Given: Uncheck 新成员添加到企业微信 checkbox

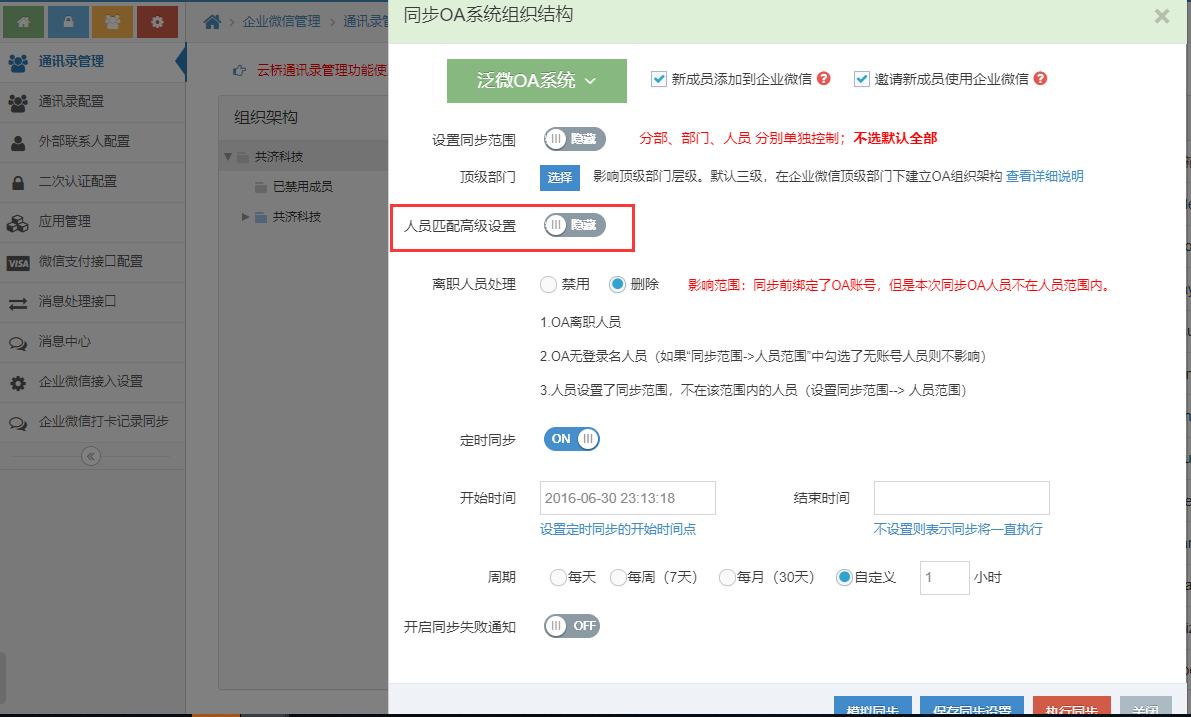Looking at the screenshot, I should [658, 79].
